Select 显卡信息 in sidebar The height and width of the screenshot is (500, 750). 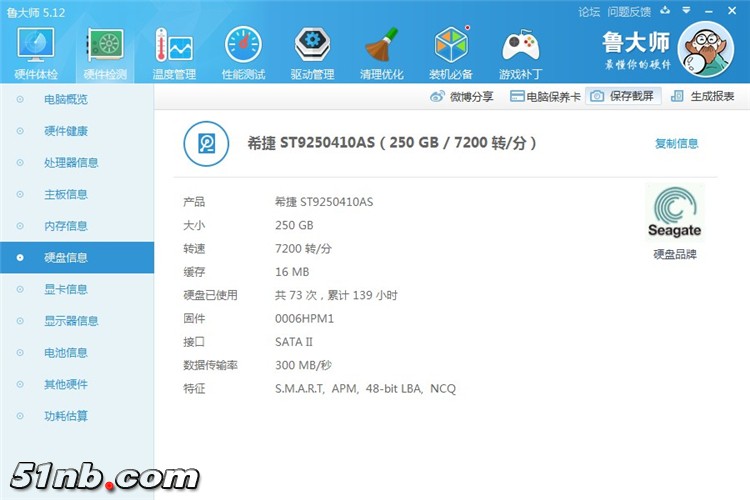(x=77, y=289)
